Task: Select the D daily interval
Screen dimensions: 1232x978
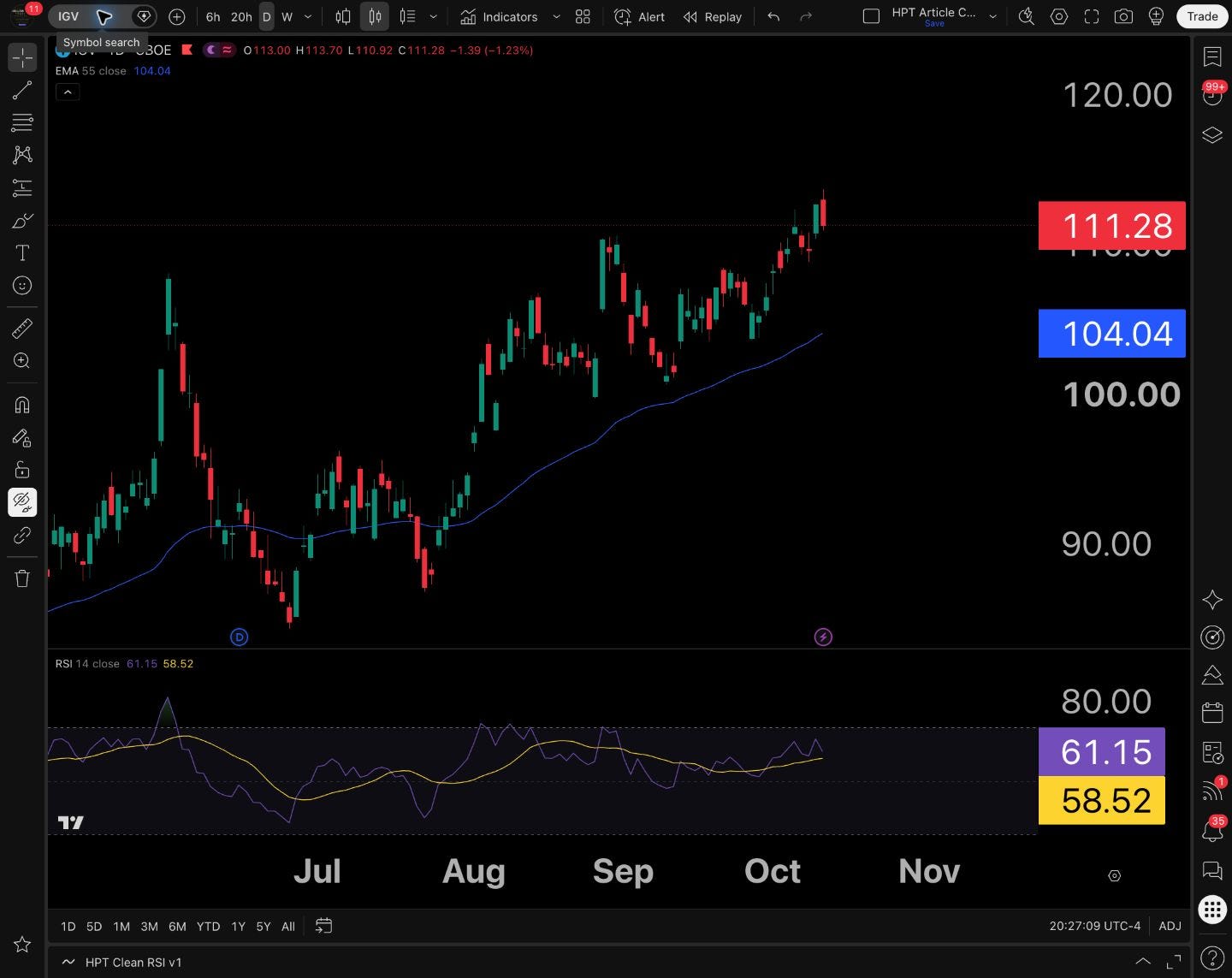Action: 267,16
